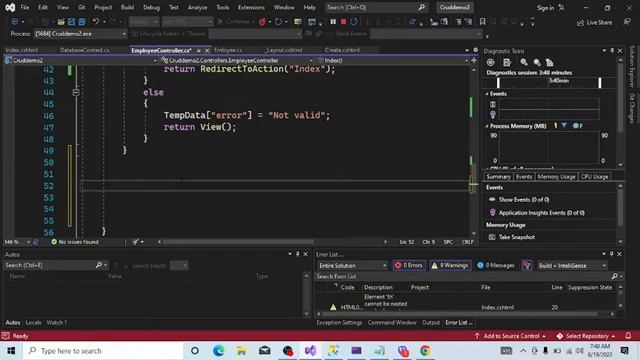
Task: Click Select Repository in status bar
Action: tap(586, 336)
